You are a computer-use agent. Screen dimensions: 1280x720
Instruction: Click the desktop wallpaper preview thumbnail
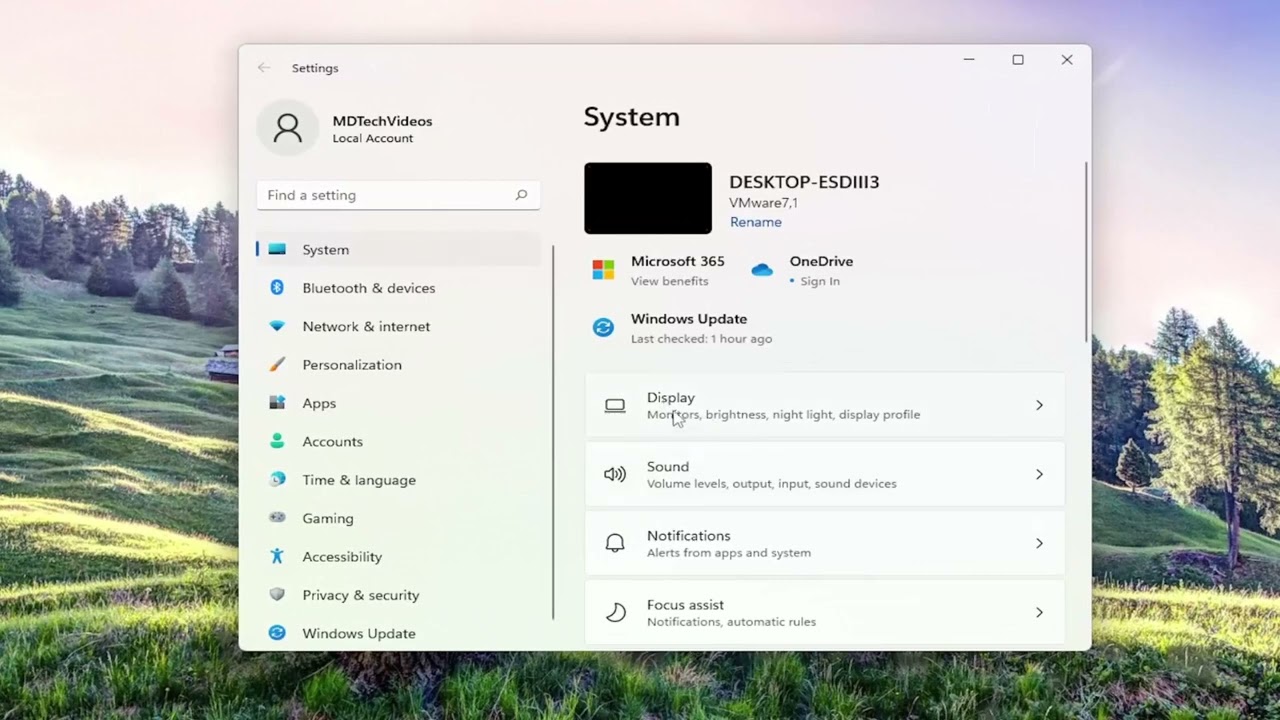pyautogui.click(x=648, y=198)
